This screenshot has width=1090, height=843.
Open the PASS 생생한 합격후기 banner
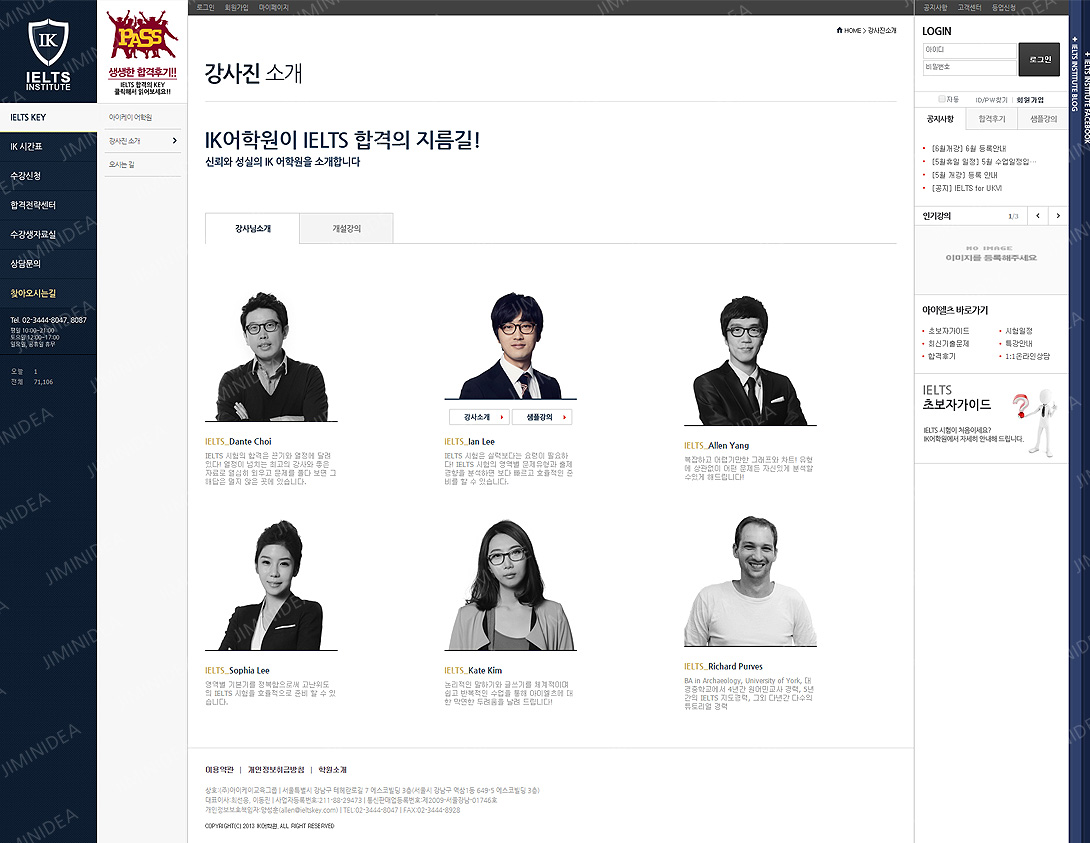point(143,53)
